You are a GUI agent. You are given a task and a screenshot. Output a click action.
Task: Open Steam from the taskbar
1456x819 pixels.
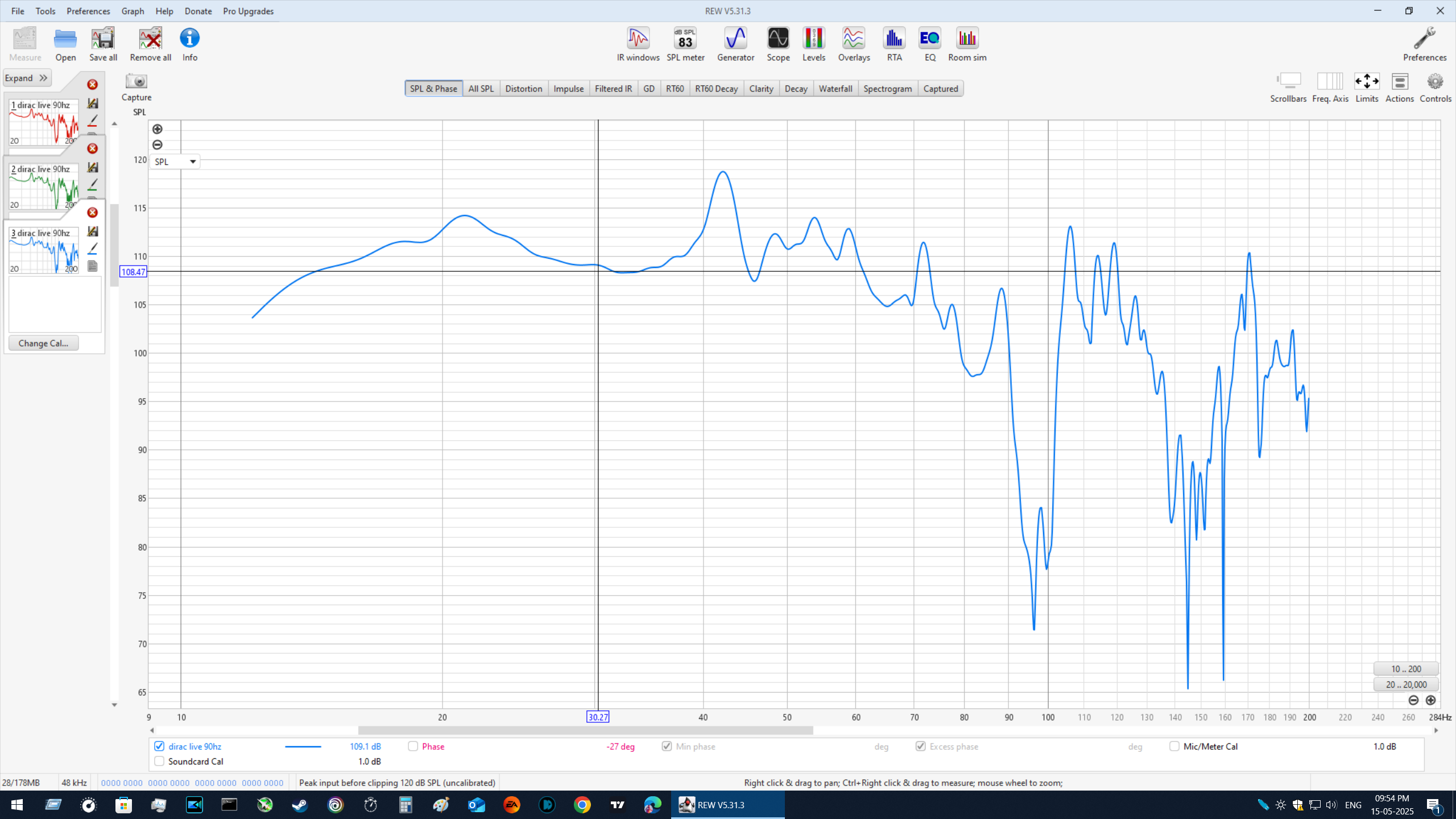(300, 805)
